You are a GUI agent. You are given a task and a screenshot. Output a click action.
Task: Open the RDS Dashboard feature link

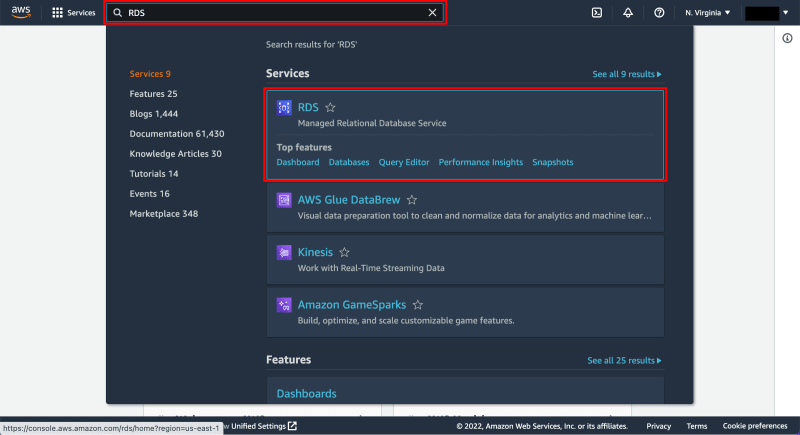tap(298, 162)
